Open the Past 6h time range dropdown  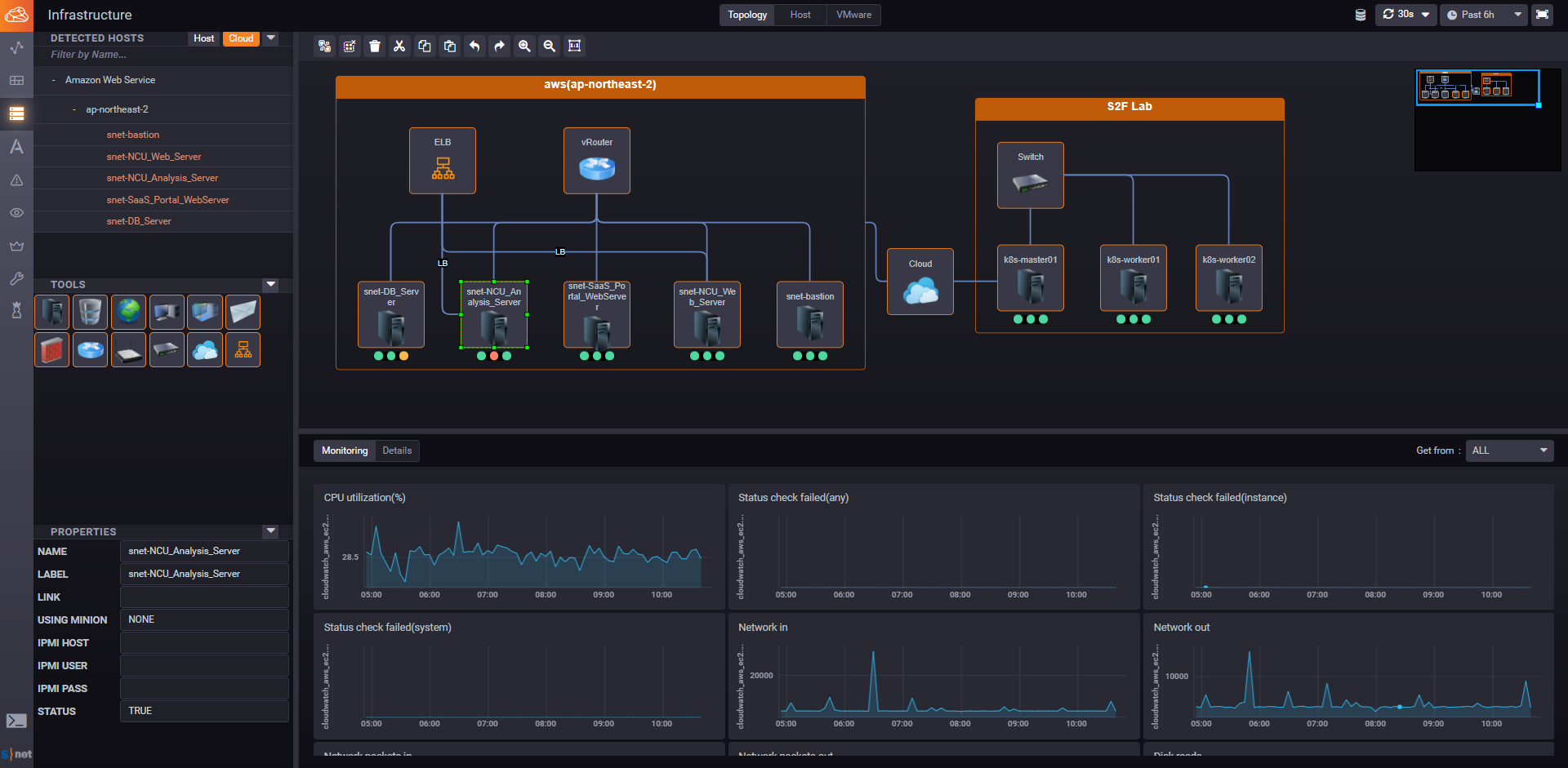pos(1484,15)
